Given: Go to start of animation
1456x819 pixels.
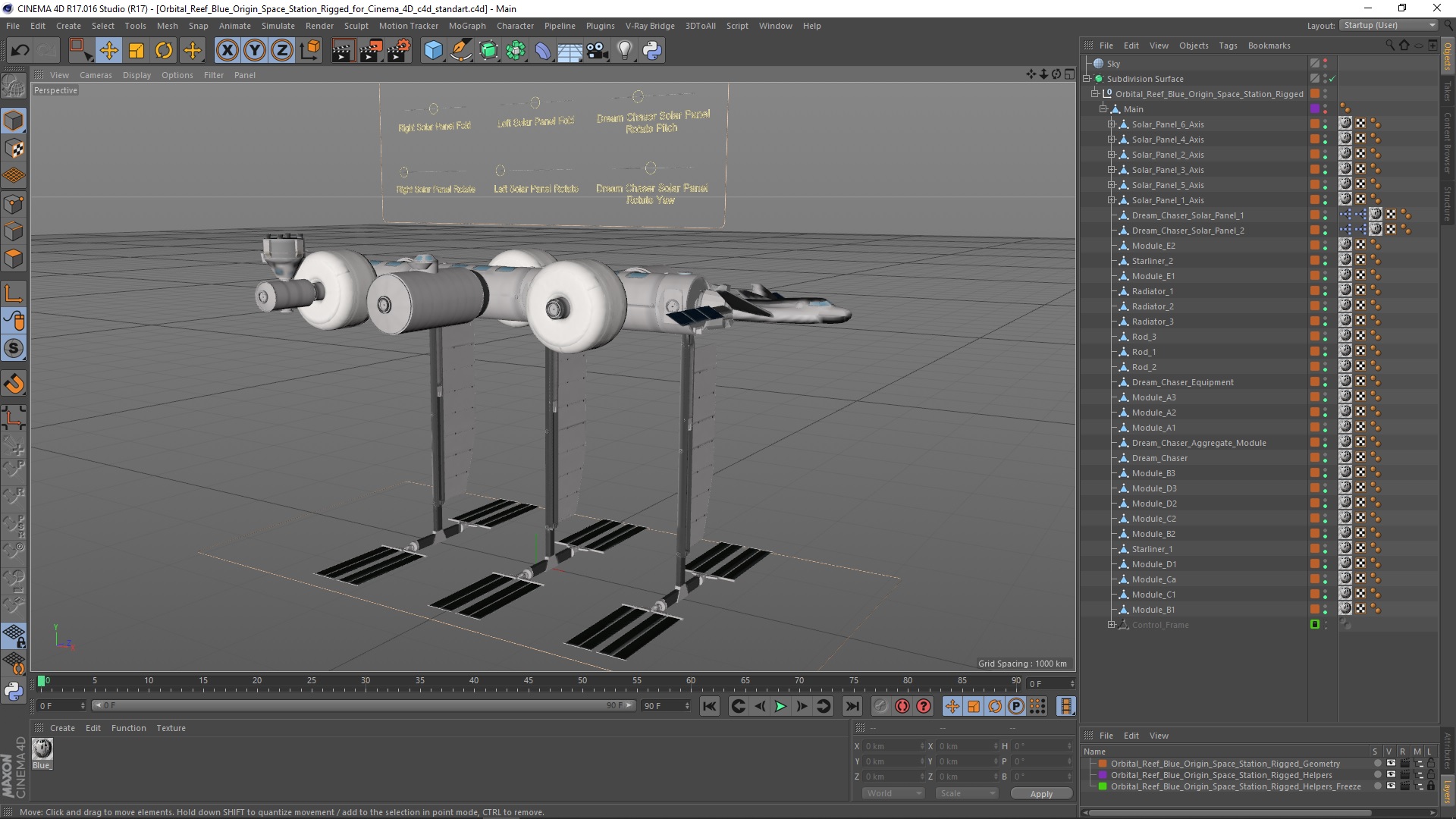Looking at the screenshot, I should (710, 706).
